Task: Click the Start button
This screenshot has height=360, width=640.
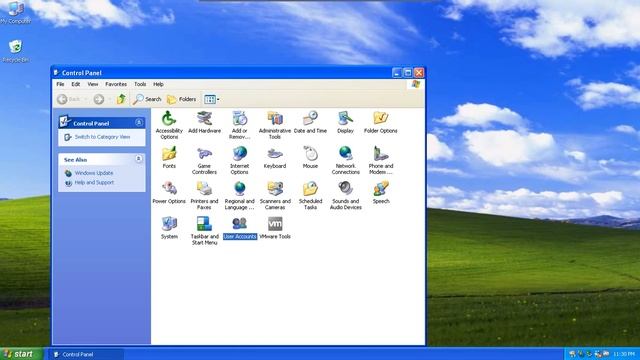Action: tap(21, 354)
